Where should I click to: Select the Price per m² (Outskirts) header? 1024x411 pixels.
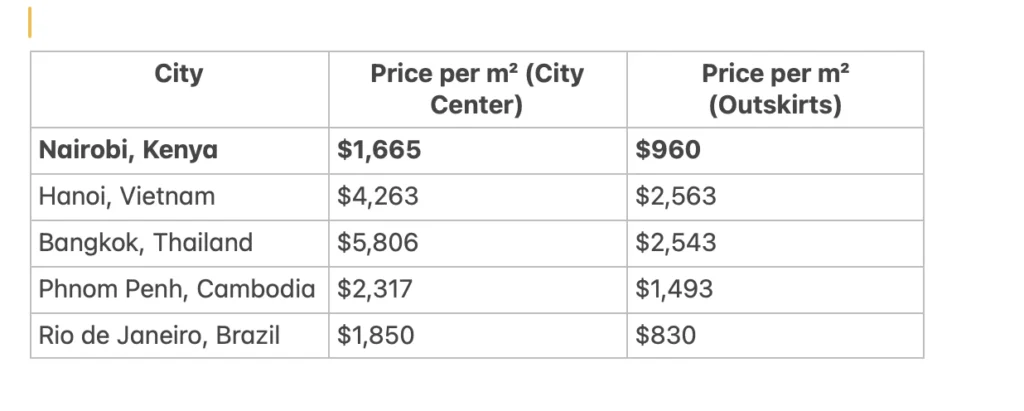point(775,90)
